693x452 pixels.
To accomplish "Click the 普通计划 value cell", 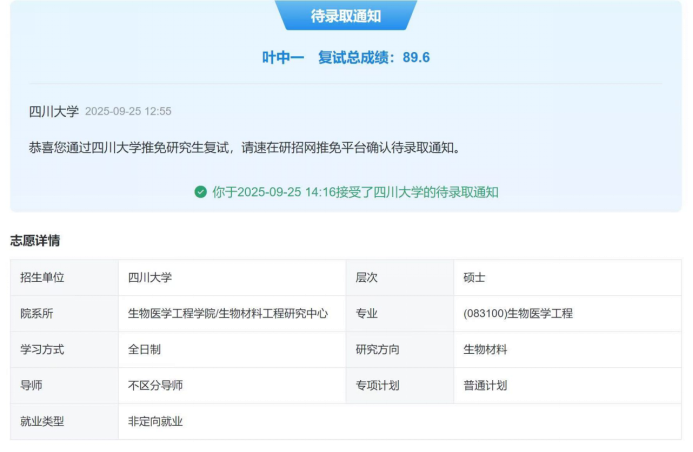I will point(567,385).
